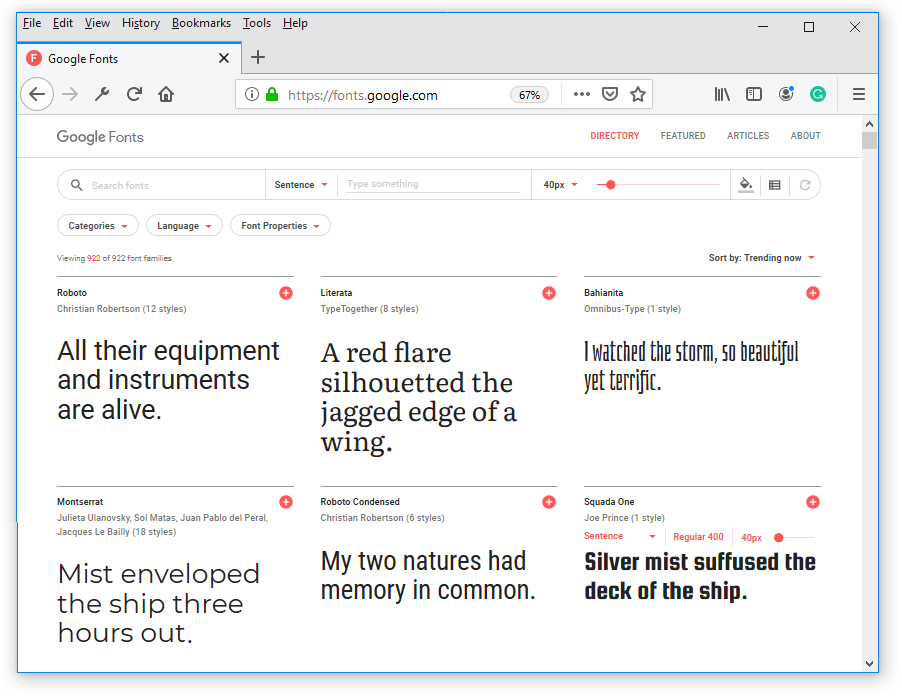Click the Literata preview sample text
The width and height of the screenshot is (902, 696).
(419, 397)
